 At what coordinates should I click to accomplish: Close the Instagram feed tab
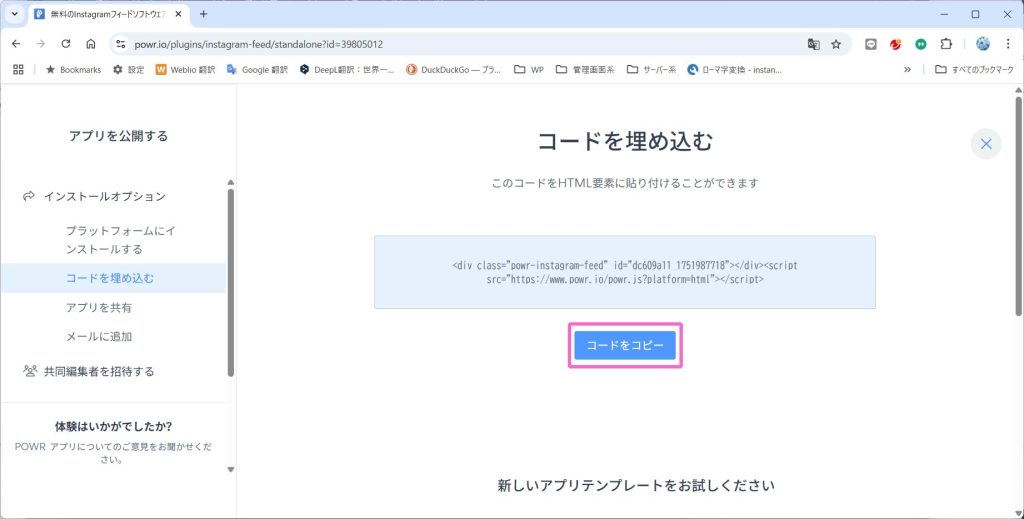pos(178,14)
